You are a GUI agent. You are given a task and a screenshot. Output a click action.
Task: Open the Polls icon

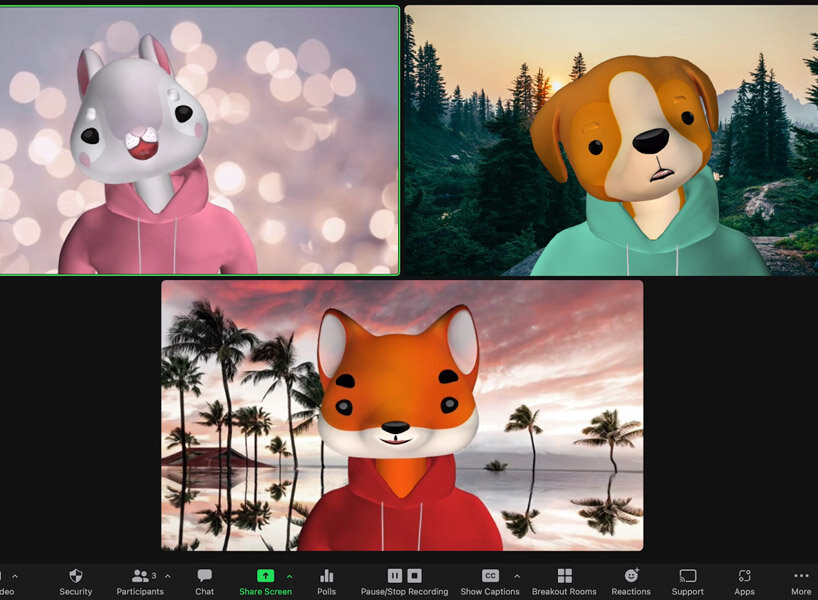pos(326,576)
